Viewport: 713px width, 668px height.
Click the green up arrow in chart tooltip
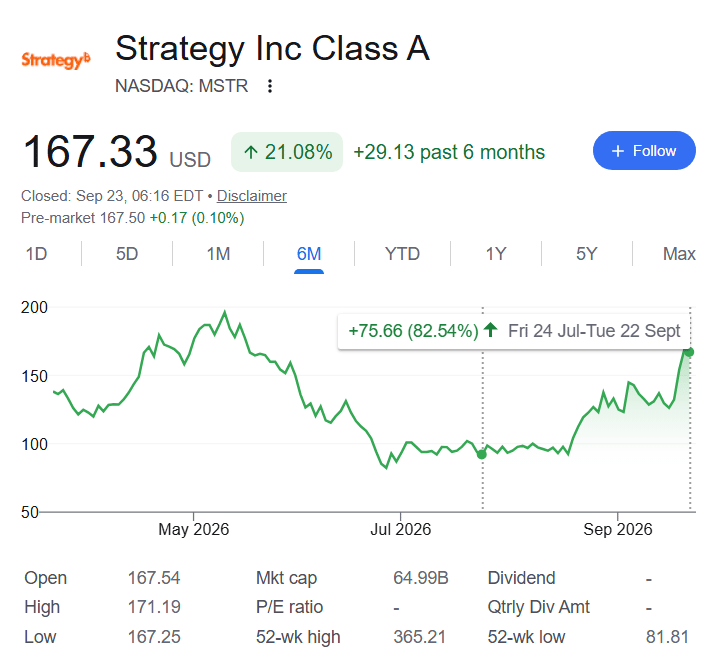491,330
